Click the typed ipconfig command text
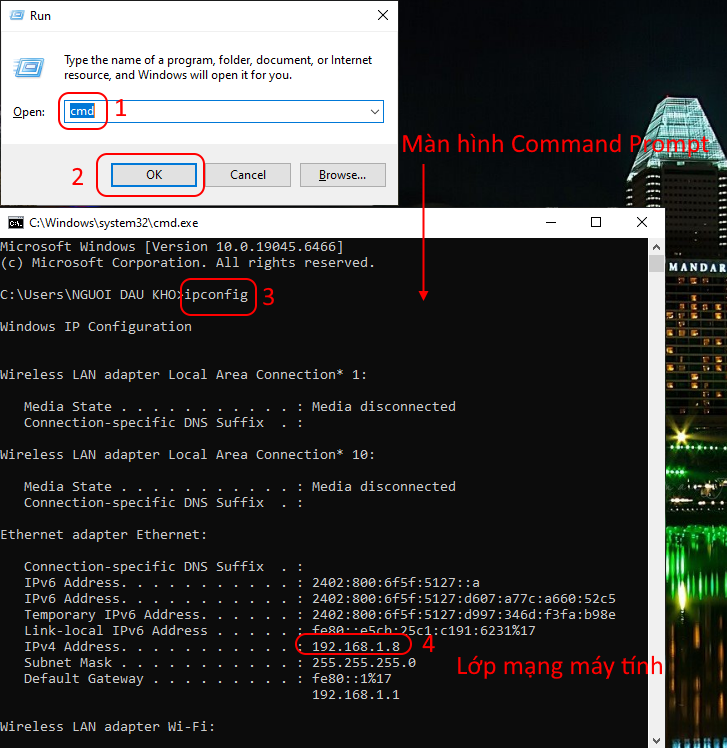 pos(216,294)
